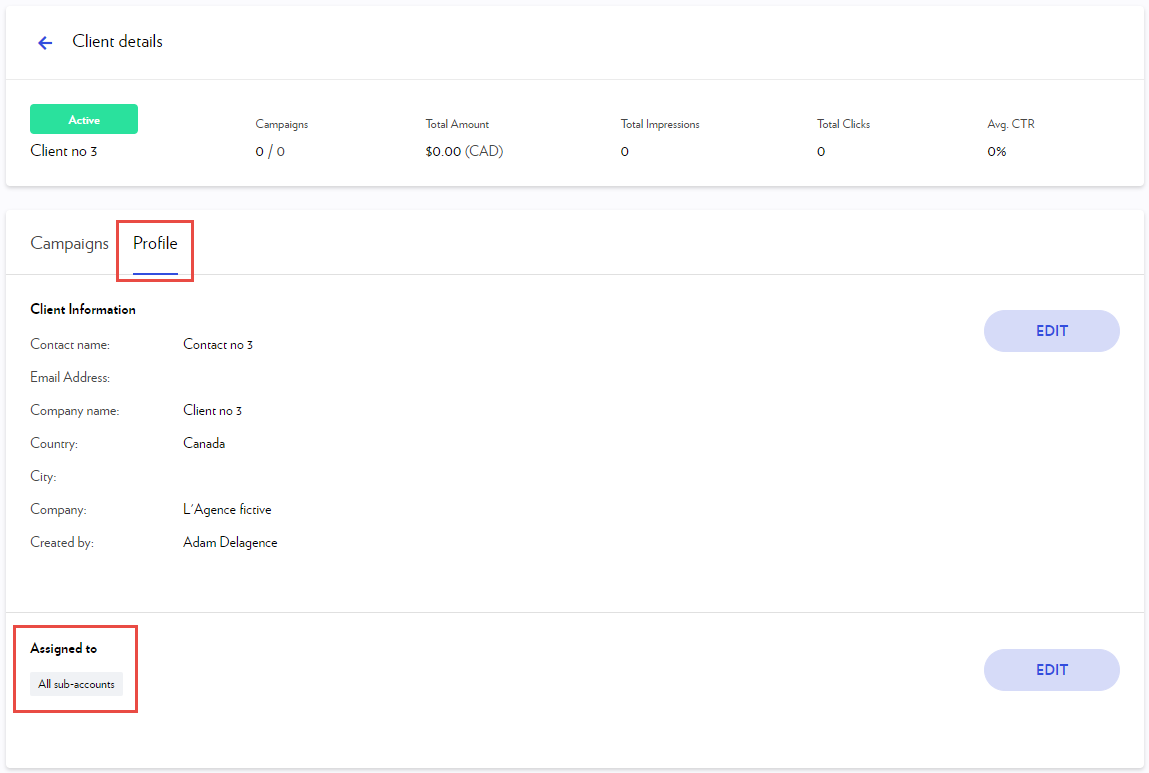Click the Avg. CTR 0% value
The height and width of the screenshot is (773, 1149).
tap(996, 152)
